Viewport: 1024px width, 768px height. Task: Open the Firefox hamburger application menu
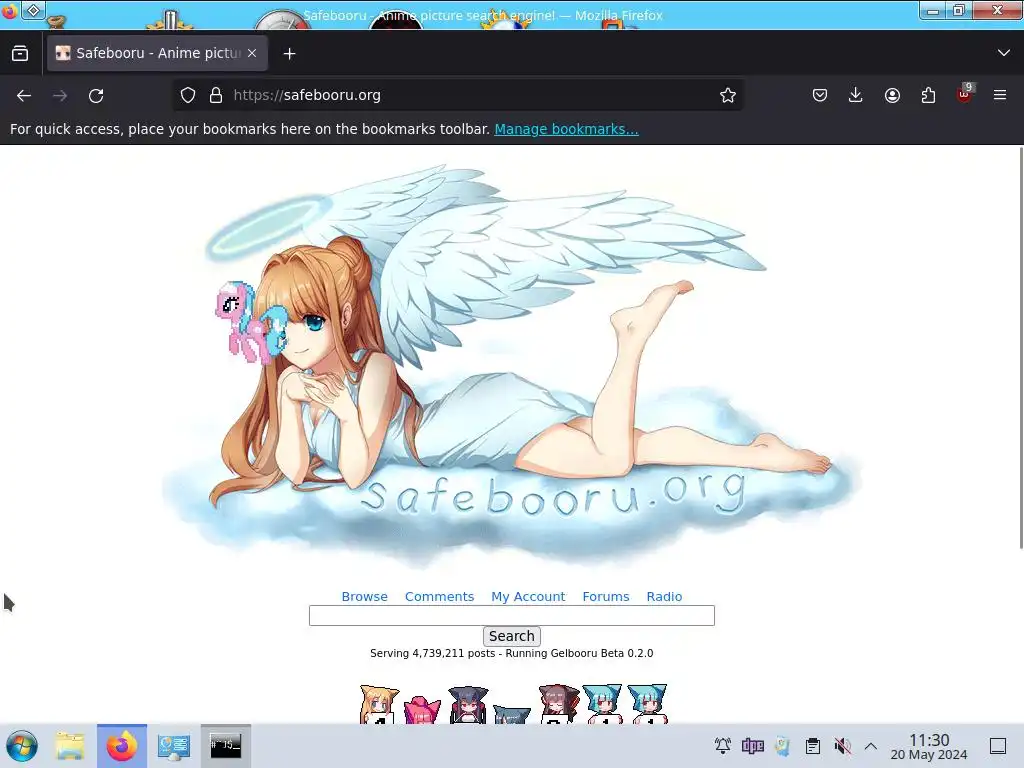tap(1000, 95)
